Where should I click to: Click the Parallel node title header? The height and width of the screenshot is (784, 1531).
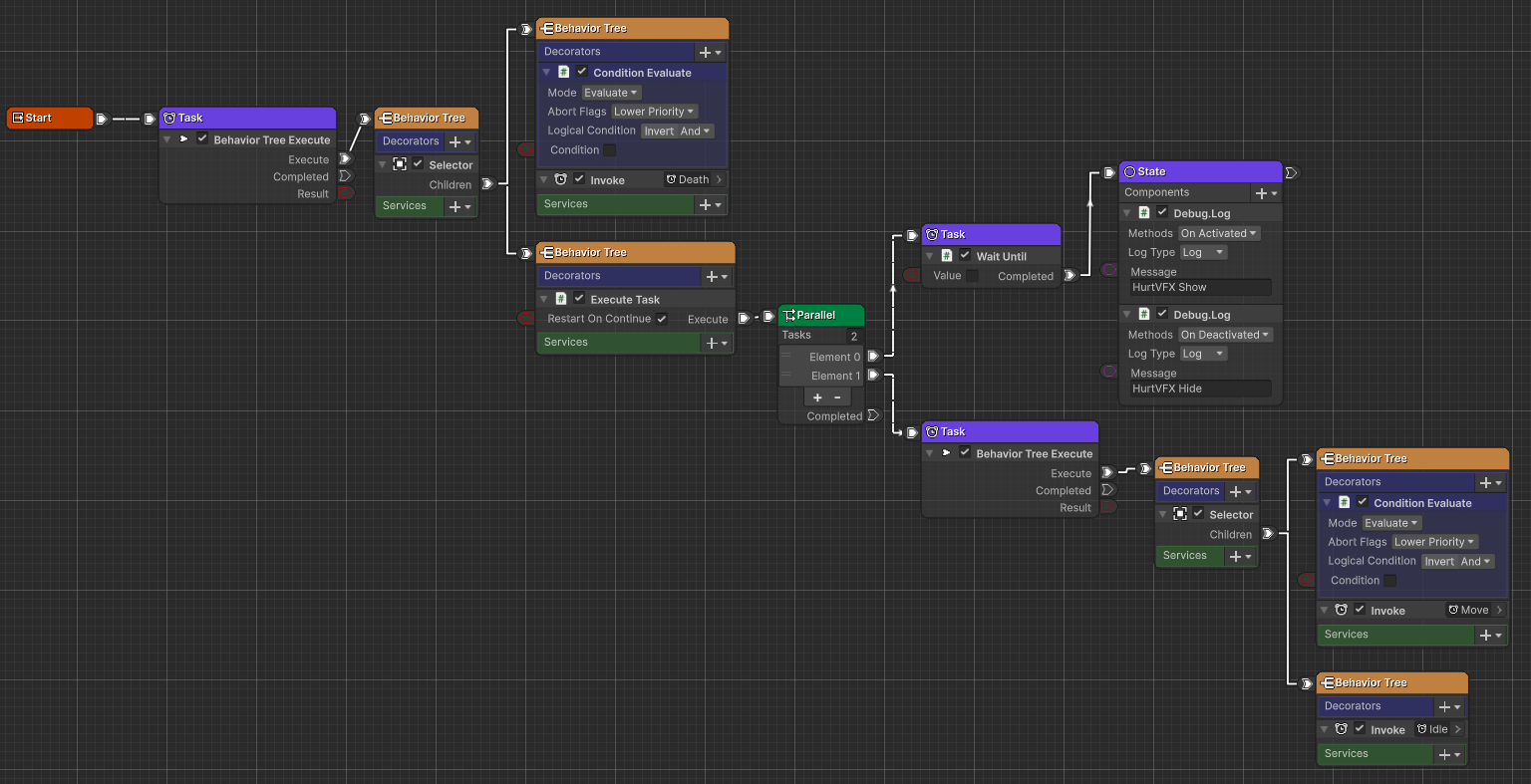click(821, 315)
